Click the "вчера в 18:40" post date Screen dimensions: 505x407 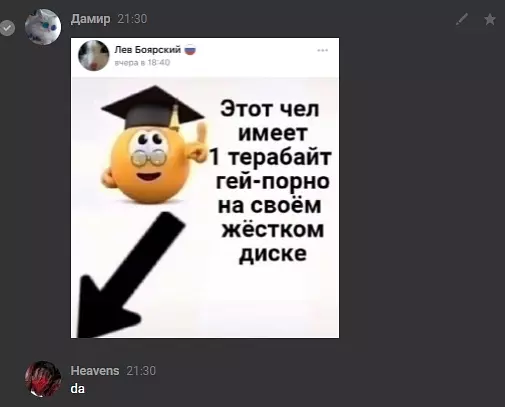click(142, 63)
